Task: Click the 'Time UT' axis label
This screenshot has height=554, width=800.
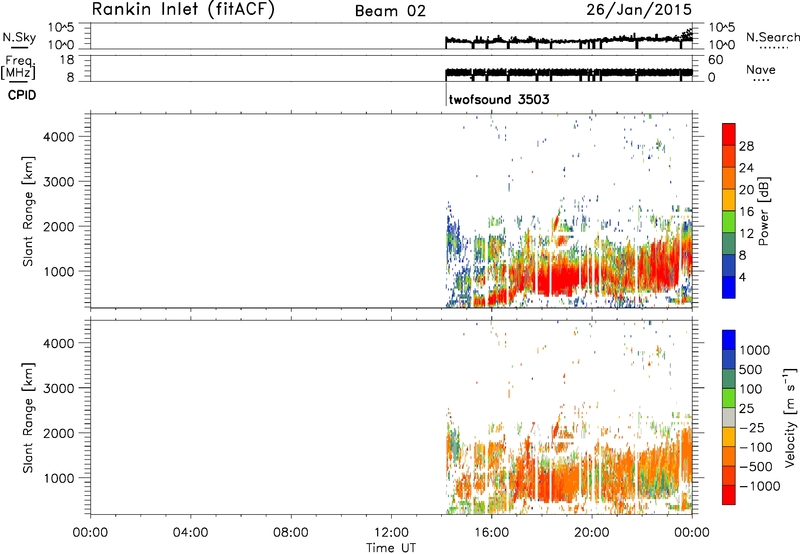Action: [x=391, y=548]
